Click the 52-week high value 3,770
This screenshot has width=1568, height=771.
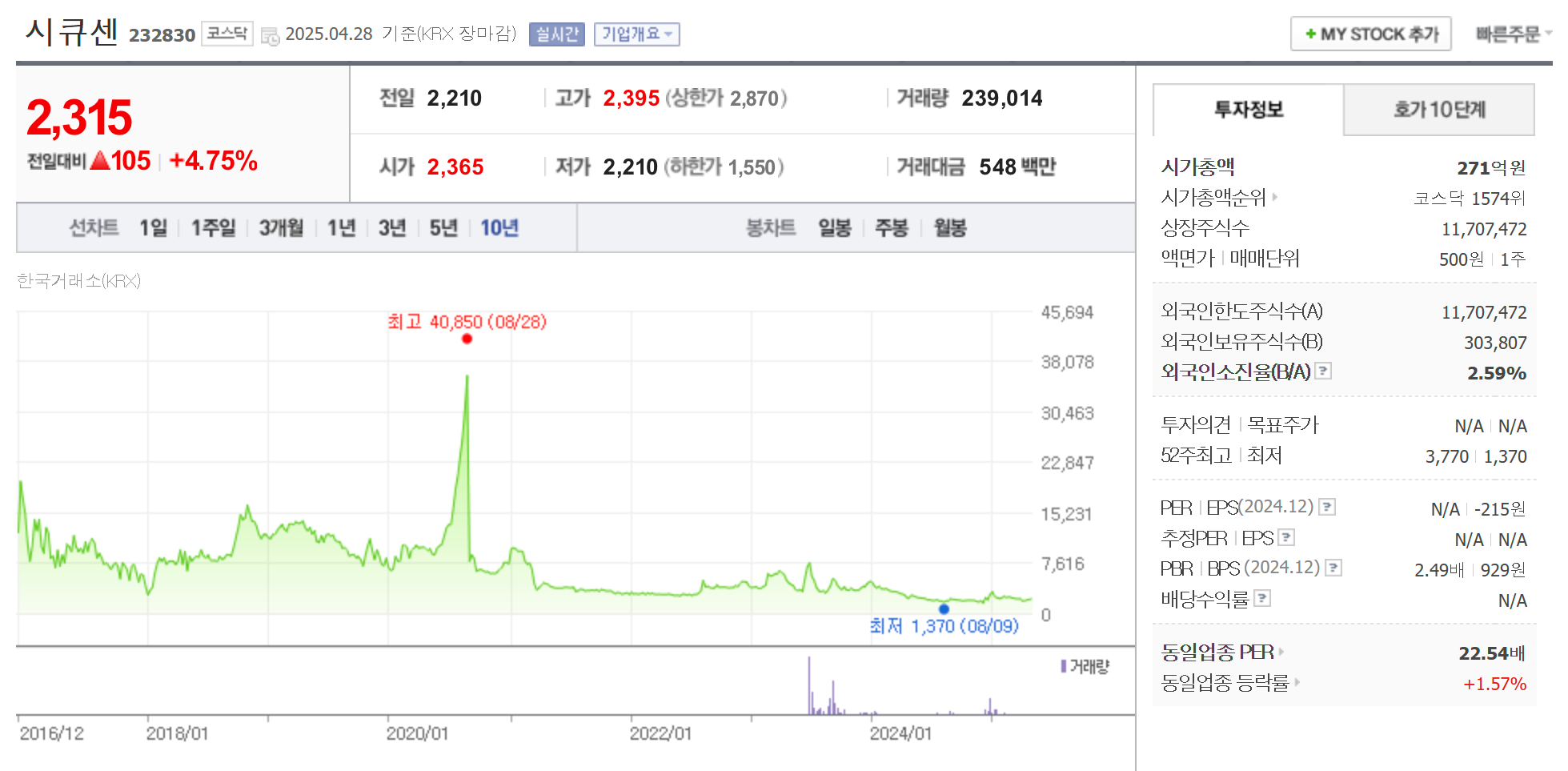pyautogui.click(x=1447, y=456)
